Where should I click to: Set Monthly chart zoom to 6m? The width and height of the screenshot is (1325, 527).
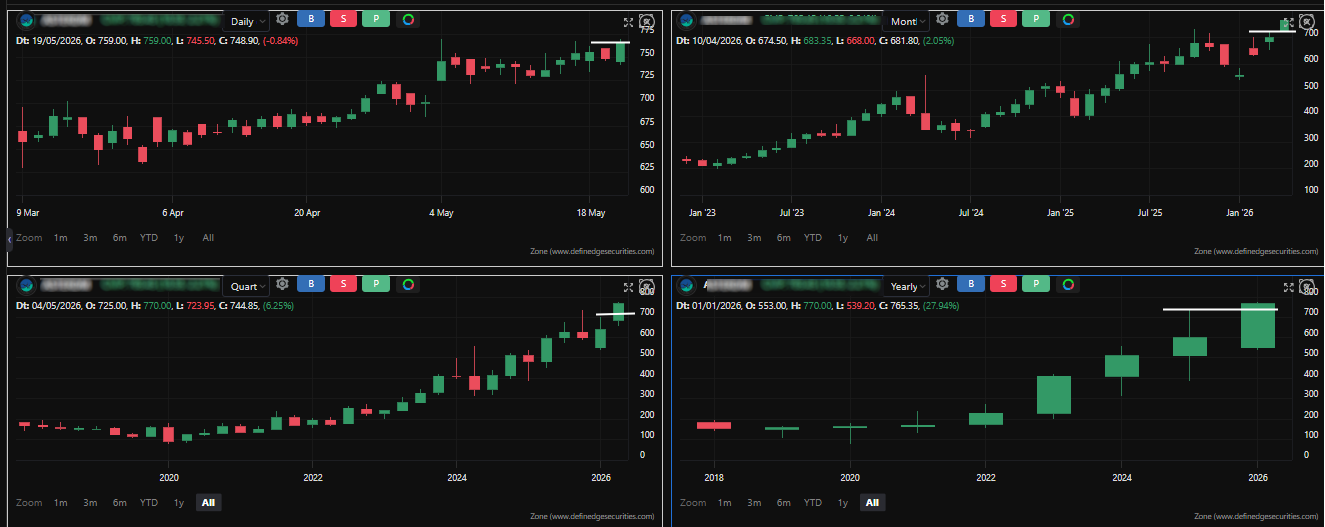(783, 238)
